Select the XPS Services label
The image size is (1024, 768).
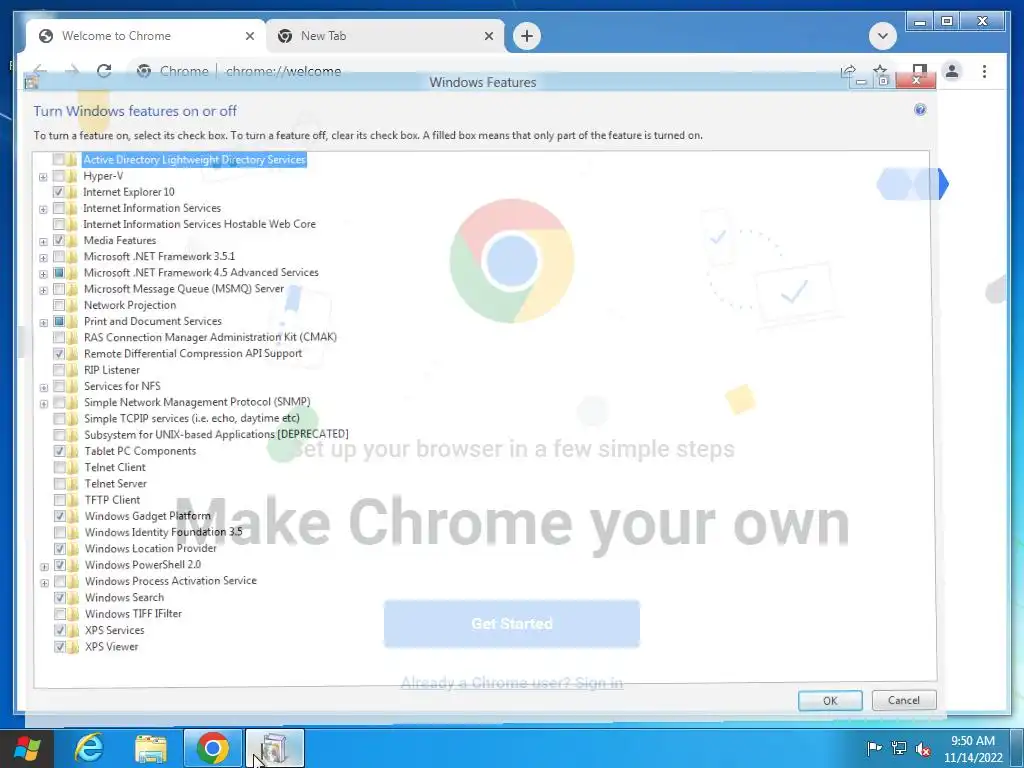[x=114, y=630]
